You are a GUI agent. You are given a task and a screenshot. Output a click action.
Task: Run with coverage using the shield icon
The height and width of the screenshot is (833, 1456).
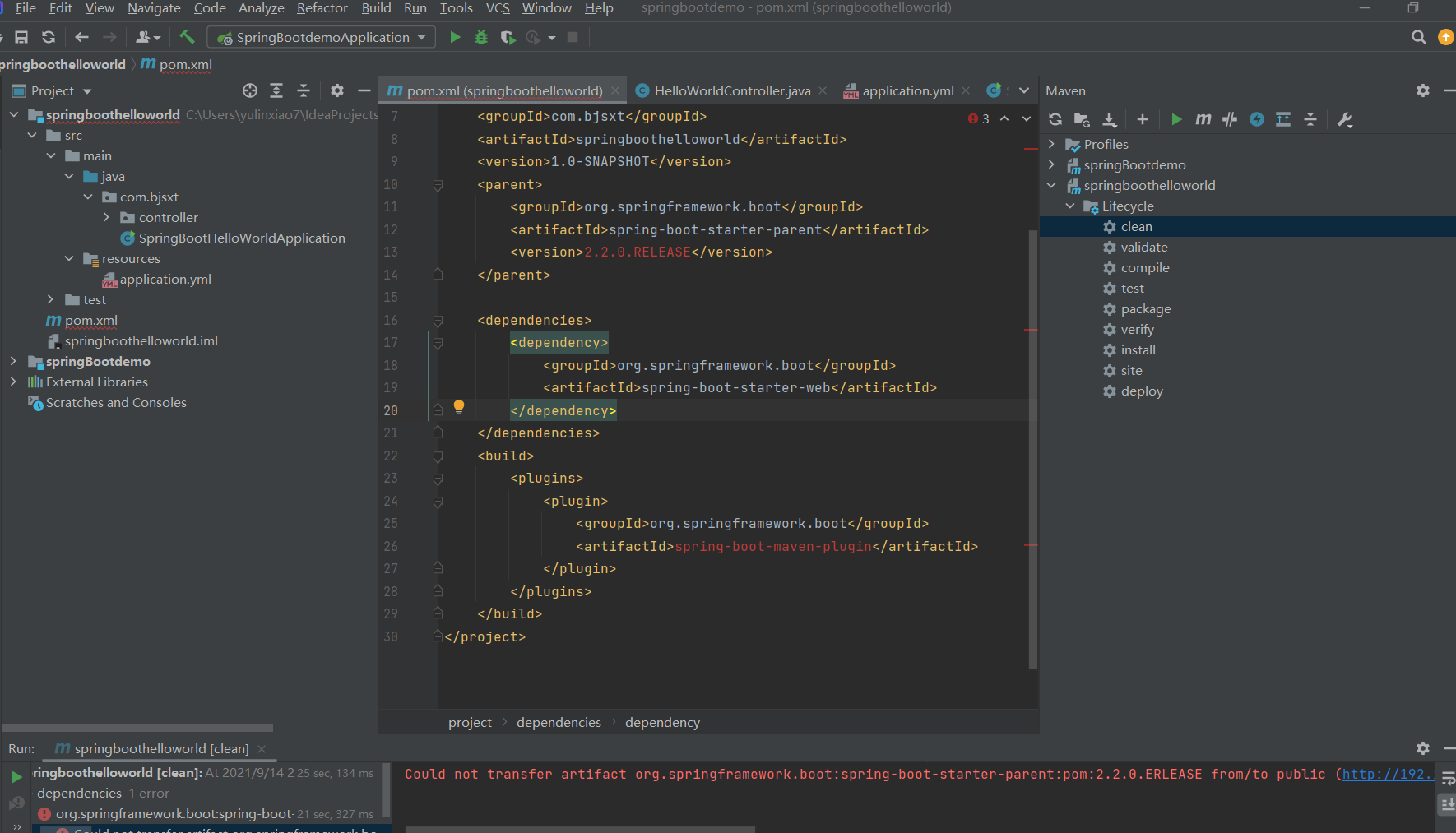[x=508, y=37]
